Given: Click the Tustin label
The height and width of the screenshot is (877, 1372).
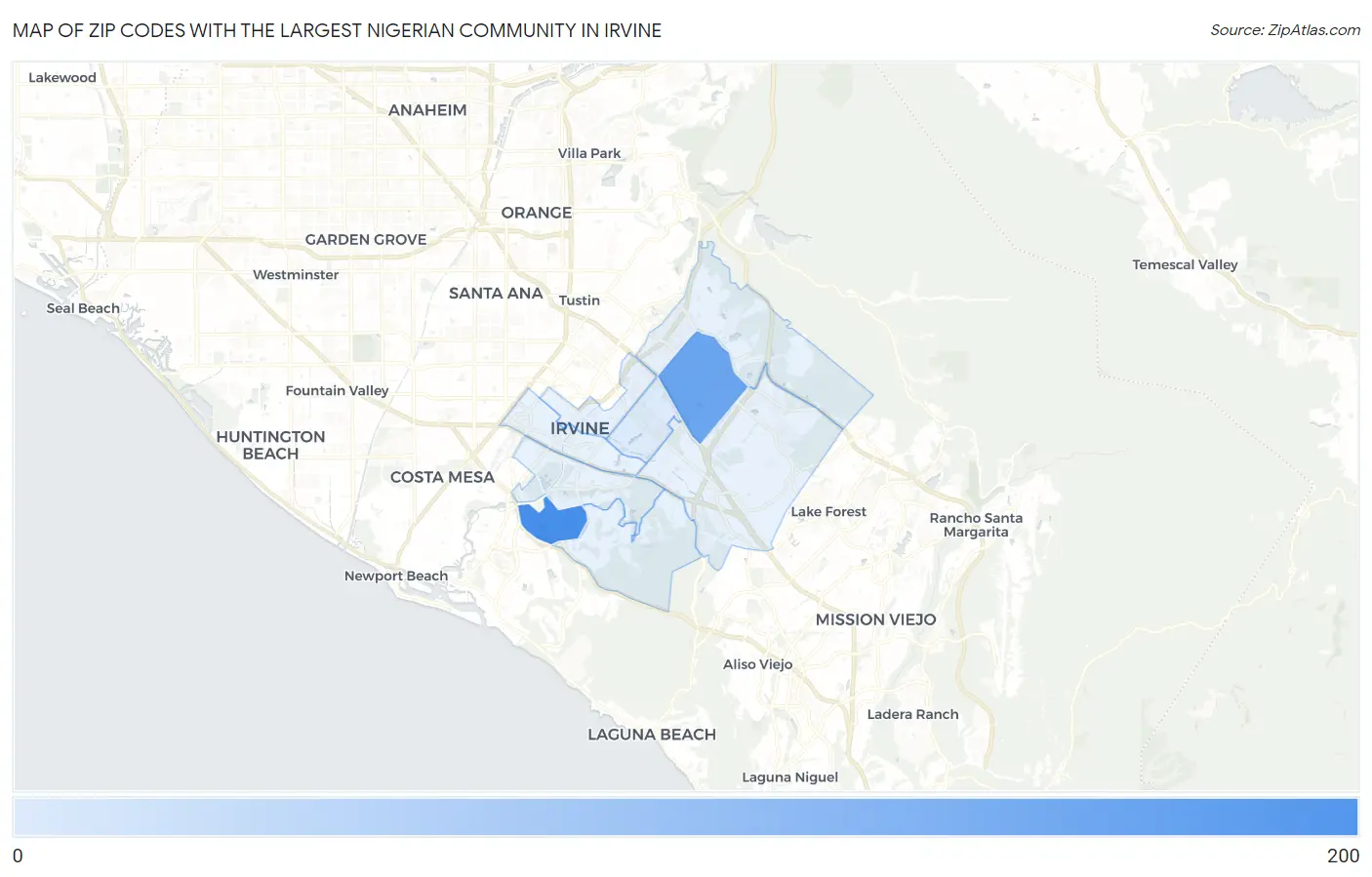Looking at the screenshot, I should (x=580, y=300).
